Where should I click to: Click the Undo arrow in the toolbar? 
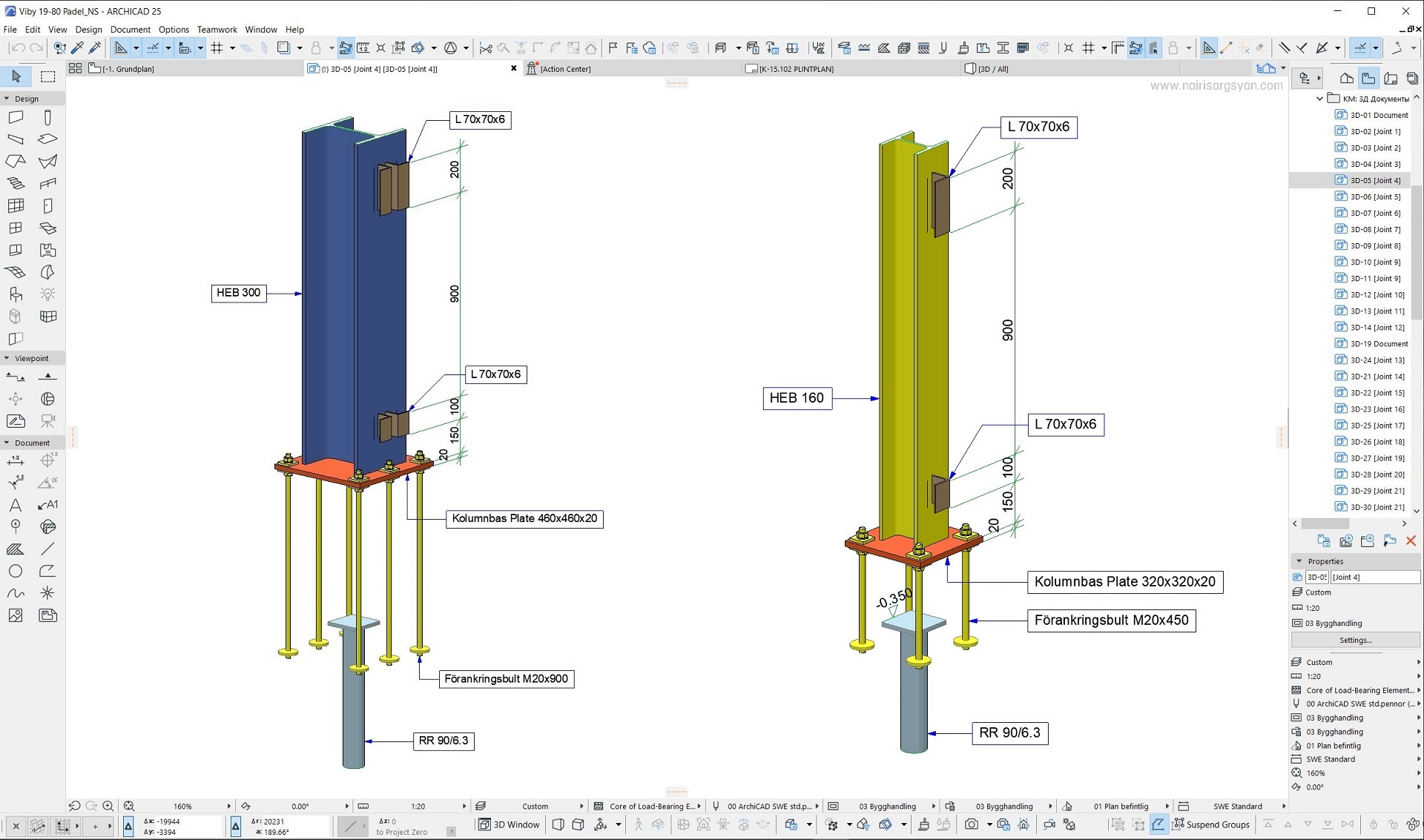pyautogui.click(x=18, y=48)
